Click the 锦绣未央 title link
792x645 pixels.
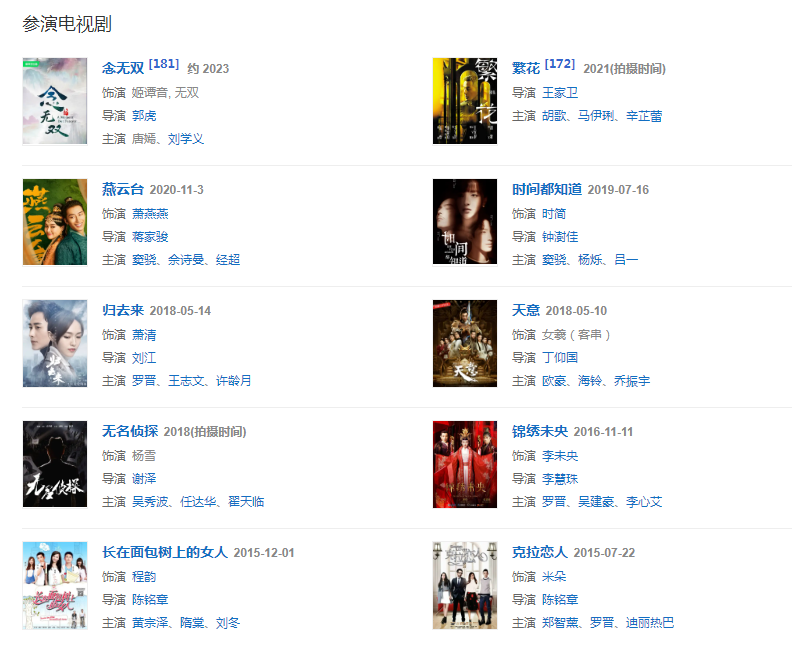(539, 431)
